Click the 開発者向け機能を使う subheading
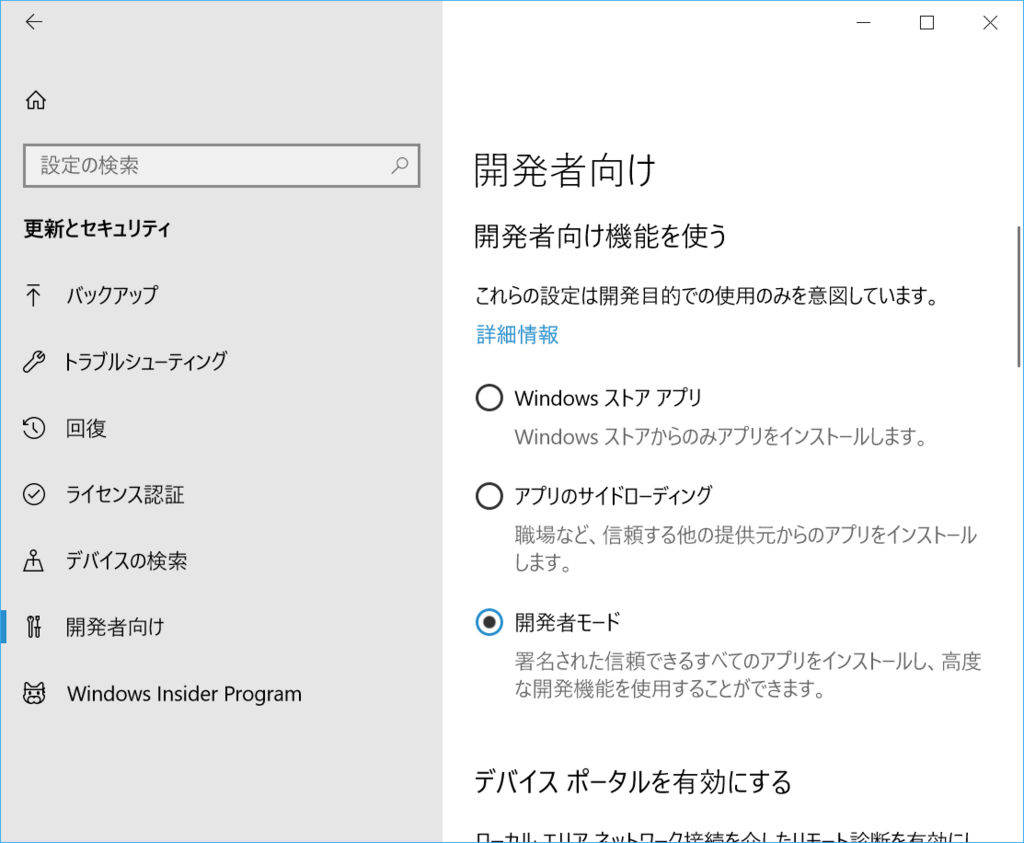 pos(601,236)
